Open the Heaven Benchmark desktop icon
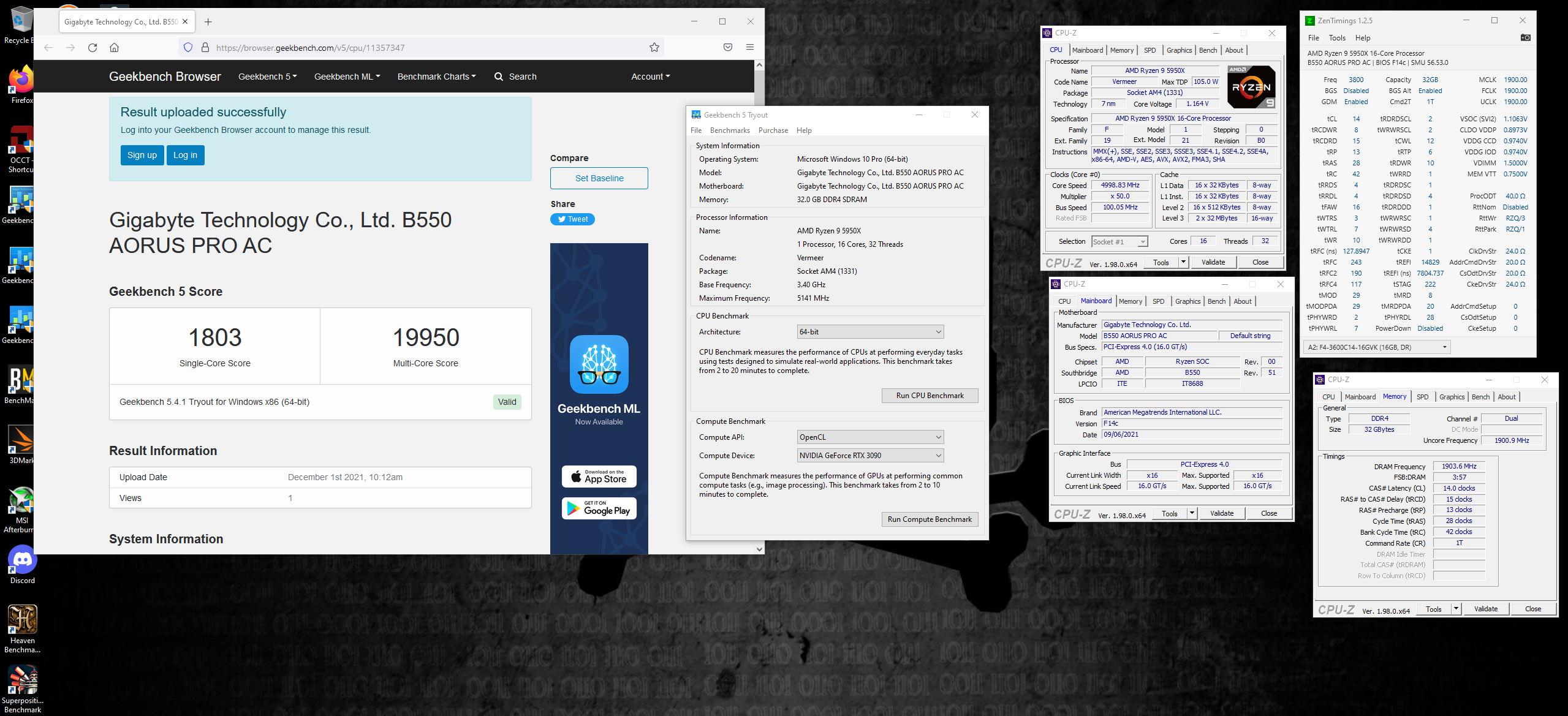 point(22,628)
